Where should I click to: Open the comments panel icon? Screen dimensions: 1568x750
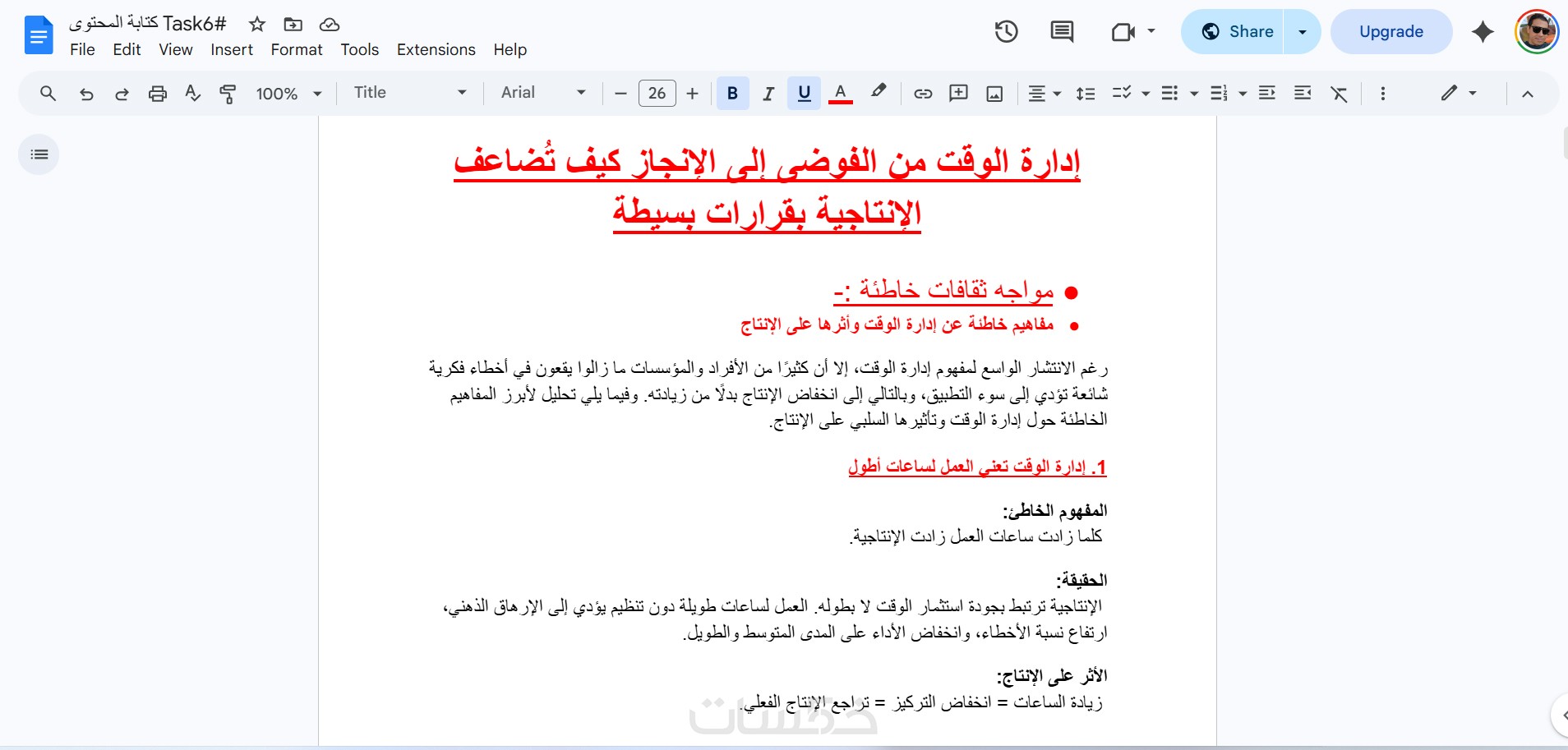[x=1062, y=32]
